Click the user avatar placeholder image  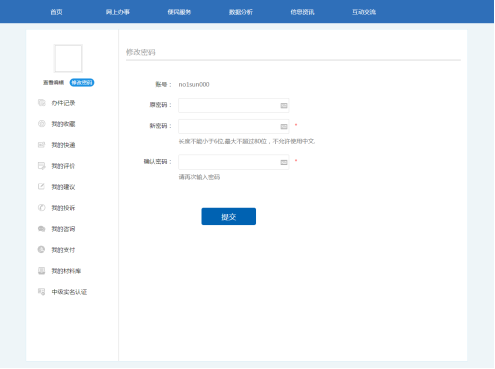click(x=68, y=58)
